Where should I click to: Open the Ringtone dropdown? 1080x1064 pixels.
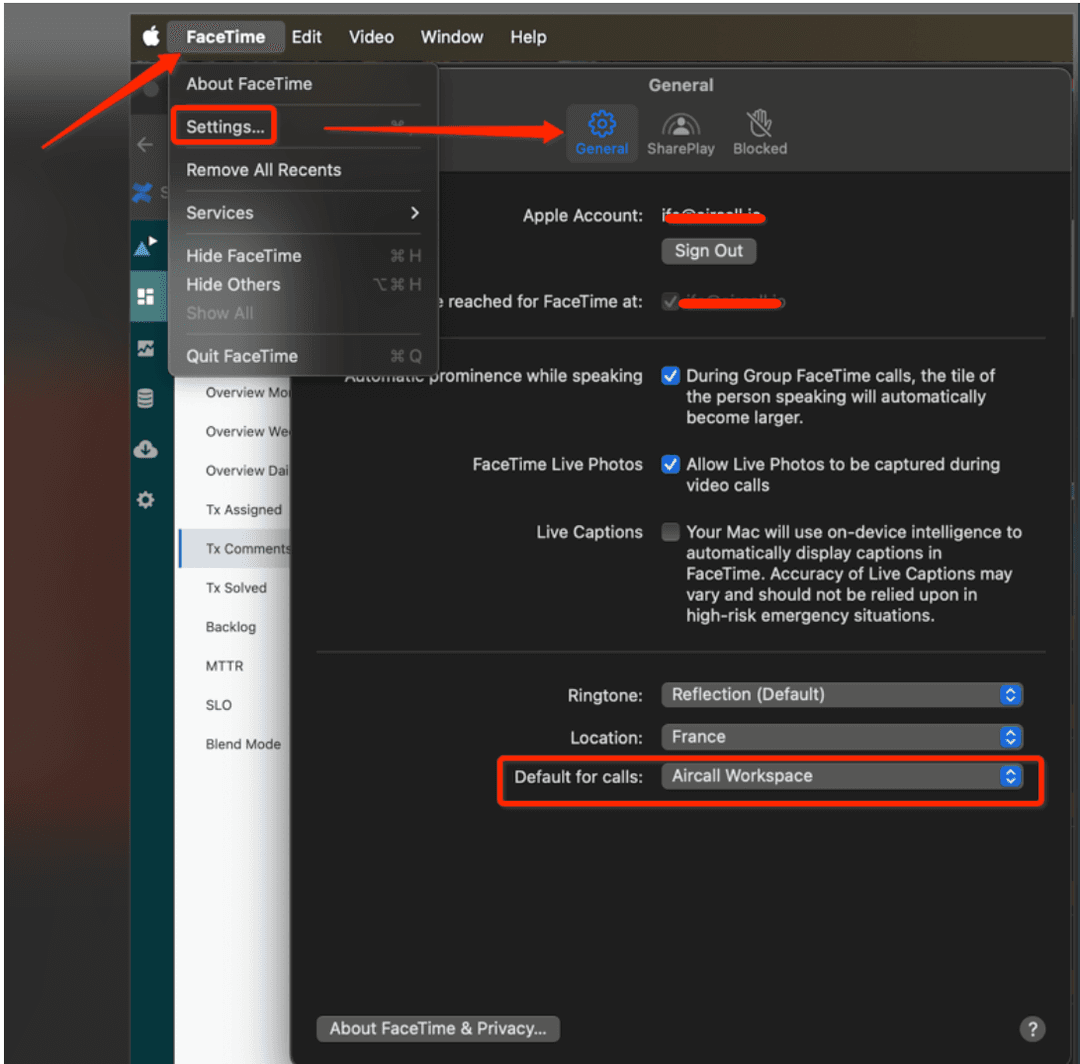tap(841, 695)
